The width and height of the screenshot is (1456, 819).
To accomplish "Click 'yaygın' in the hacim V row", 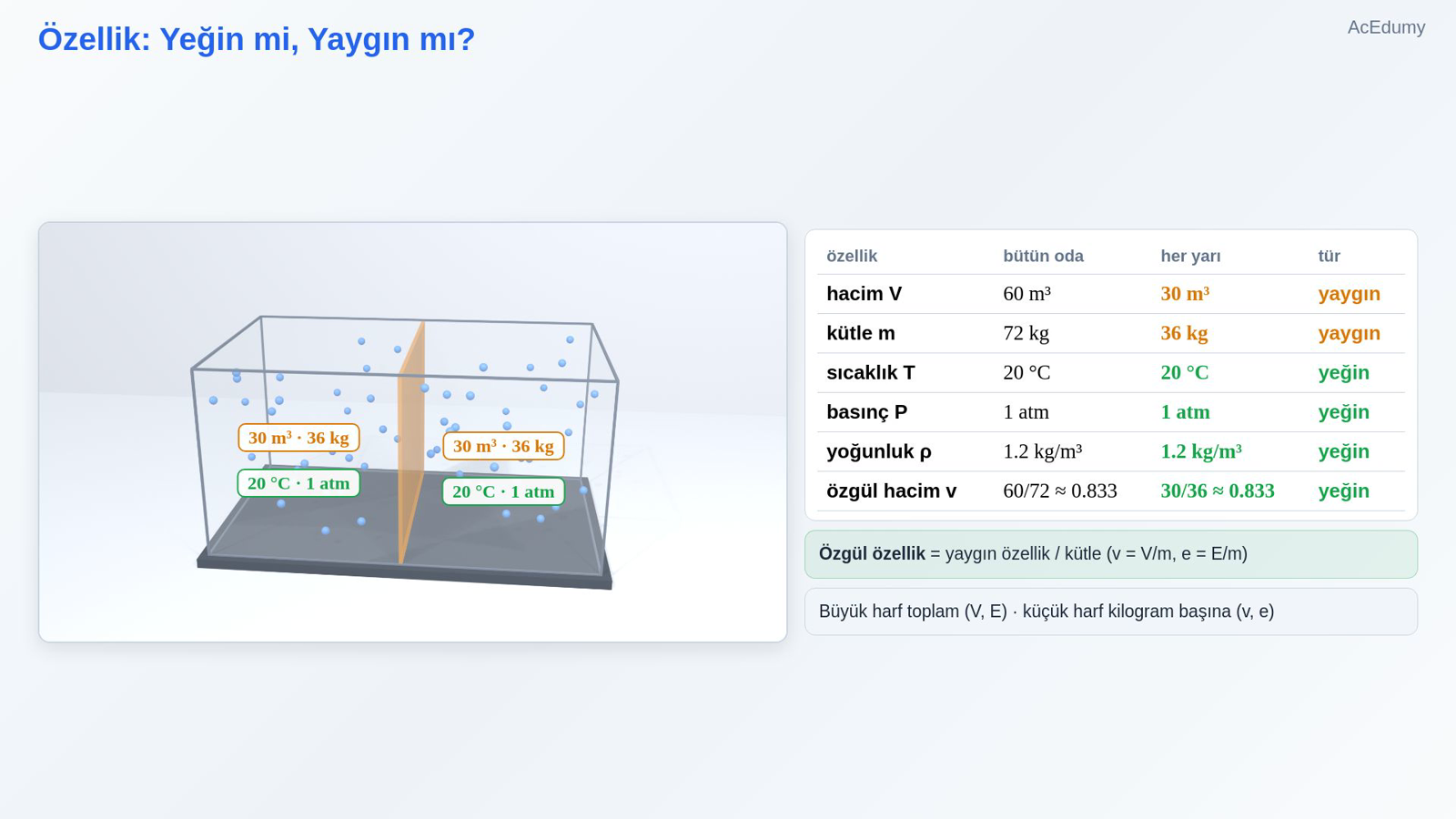I will click(x=1349, y=294).
